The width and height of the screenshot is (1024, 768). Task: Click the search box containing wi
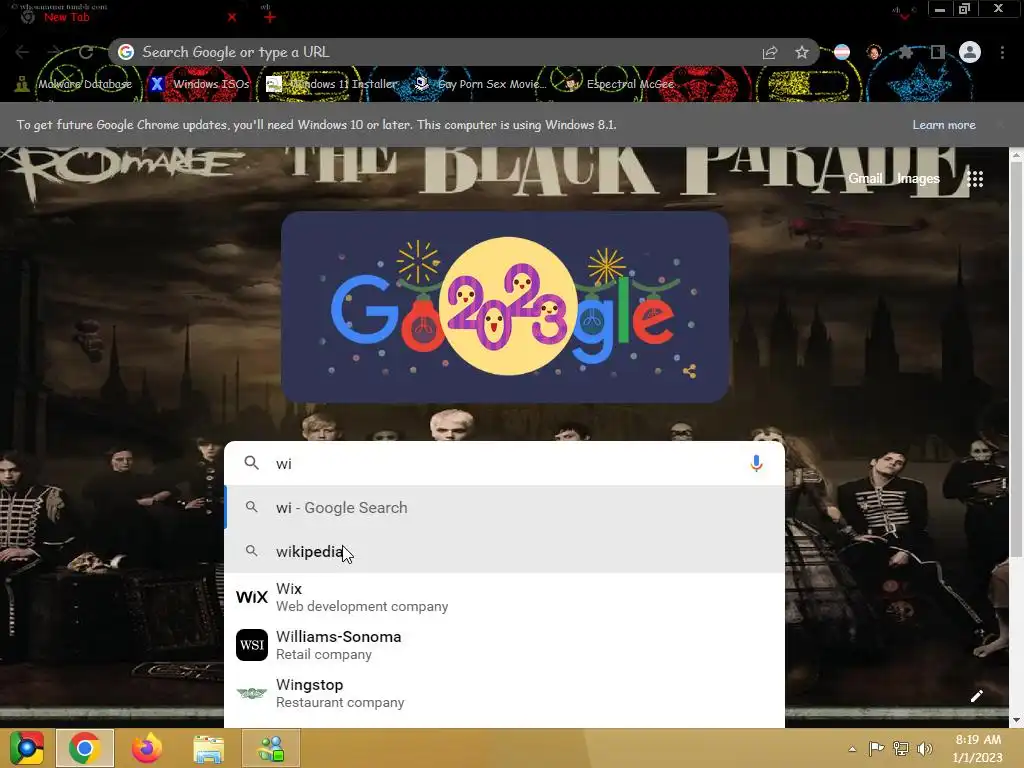click(504, 463)
